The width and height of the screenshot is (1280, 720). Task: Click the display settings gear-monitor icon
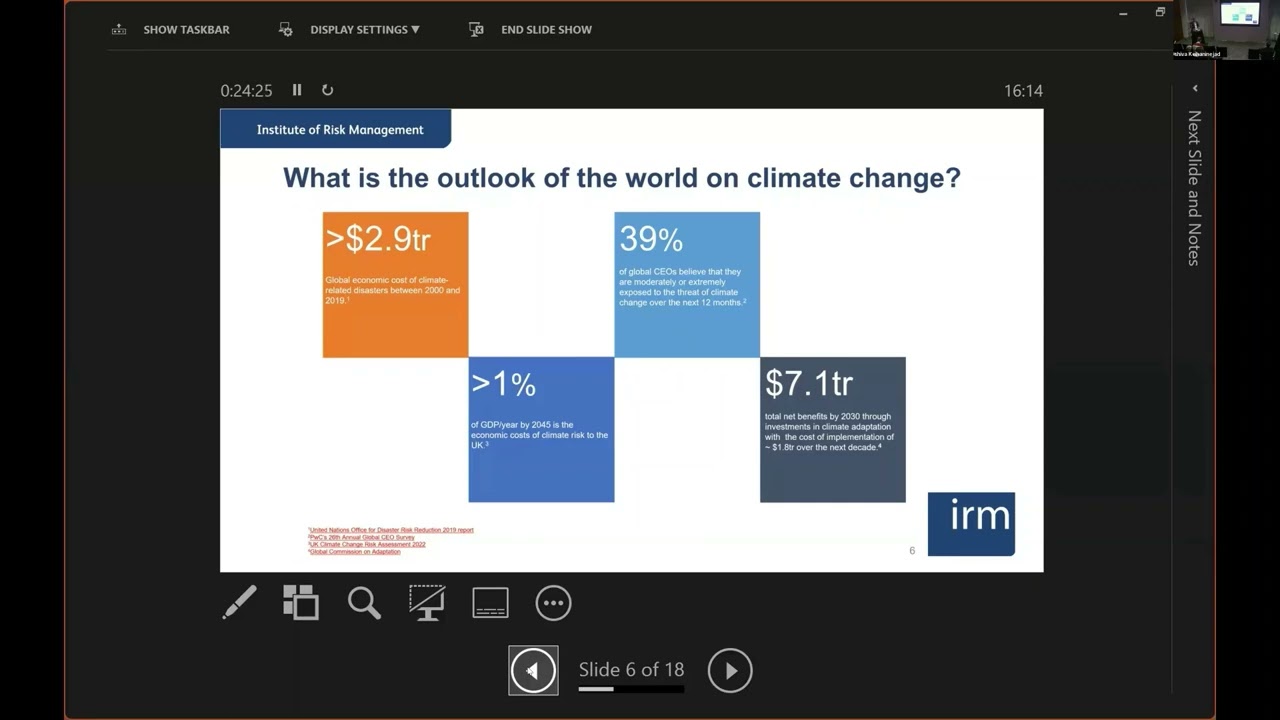pyautogui.click(x=285, y=29)
